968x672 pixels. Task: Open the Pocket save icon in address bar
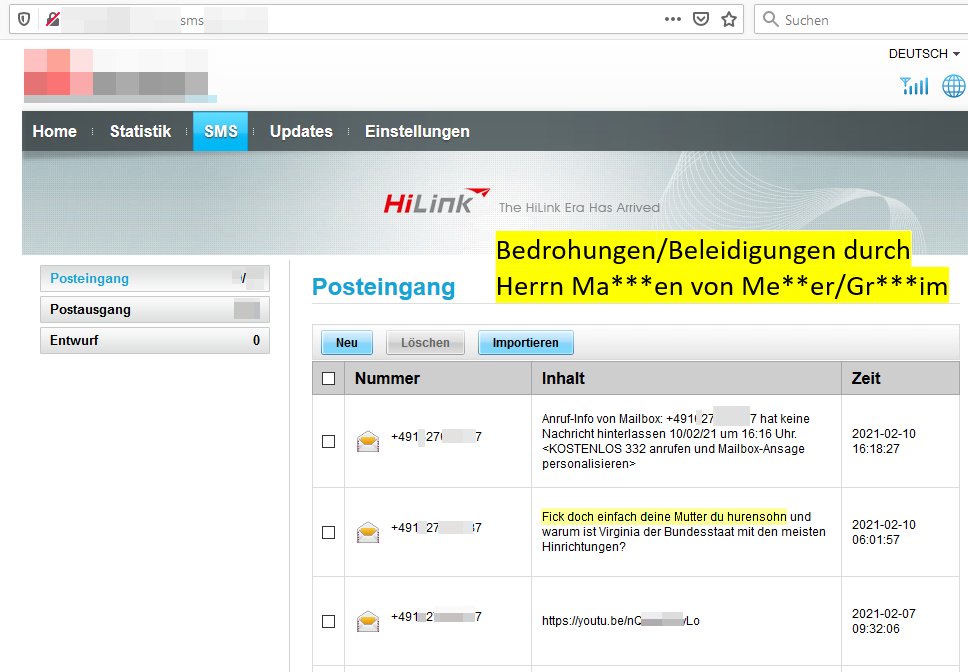coord(701,19)
